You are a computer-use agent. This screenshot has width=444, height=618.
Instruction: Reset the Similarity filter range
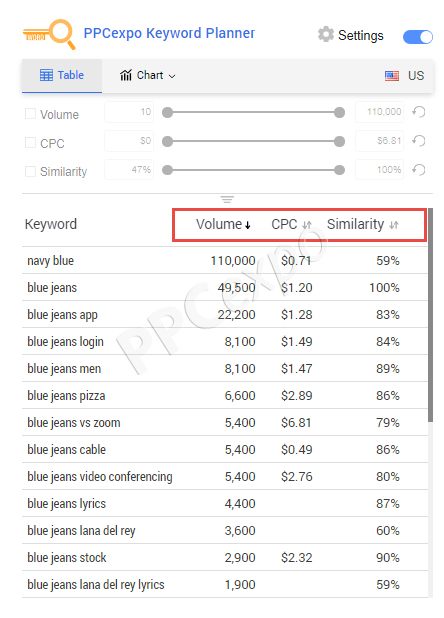click(419, 170)
